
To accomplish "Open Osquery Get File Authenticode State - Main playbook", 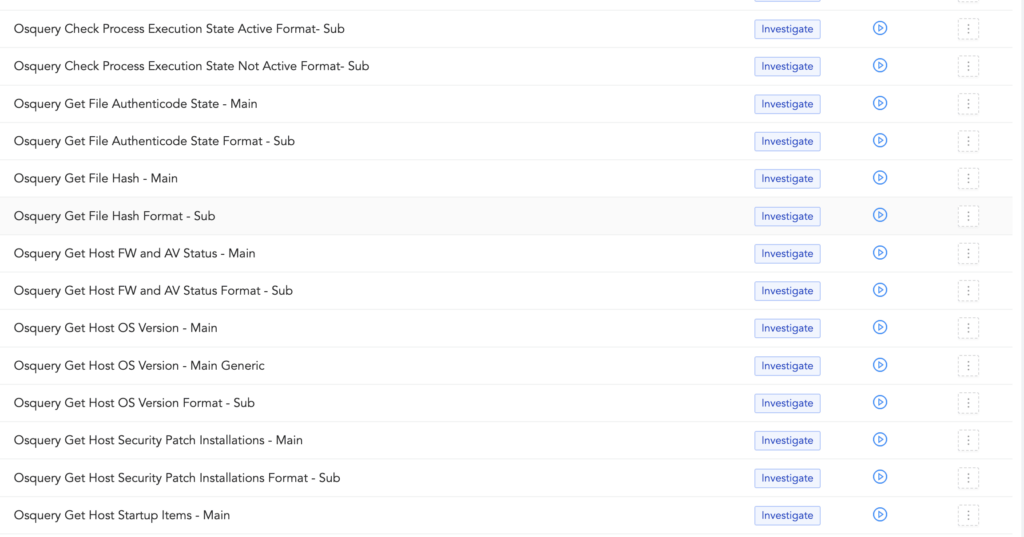I will pyautogui.click(x=135, y=104).
